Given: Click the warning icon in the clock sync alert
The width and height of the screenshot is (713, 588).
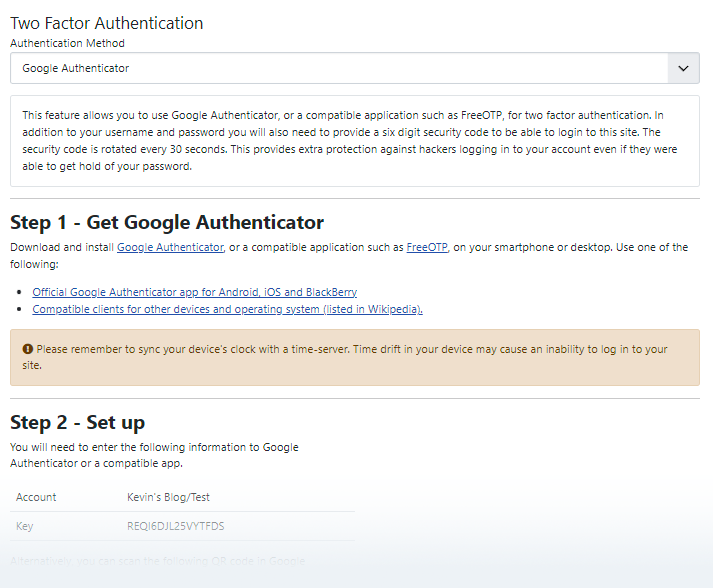Looking at the screenshot, I should 27,350.
